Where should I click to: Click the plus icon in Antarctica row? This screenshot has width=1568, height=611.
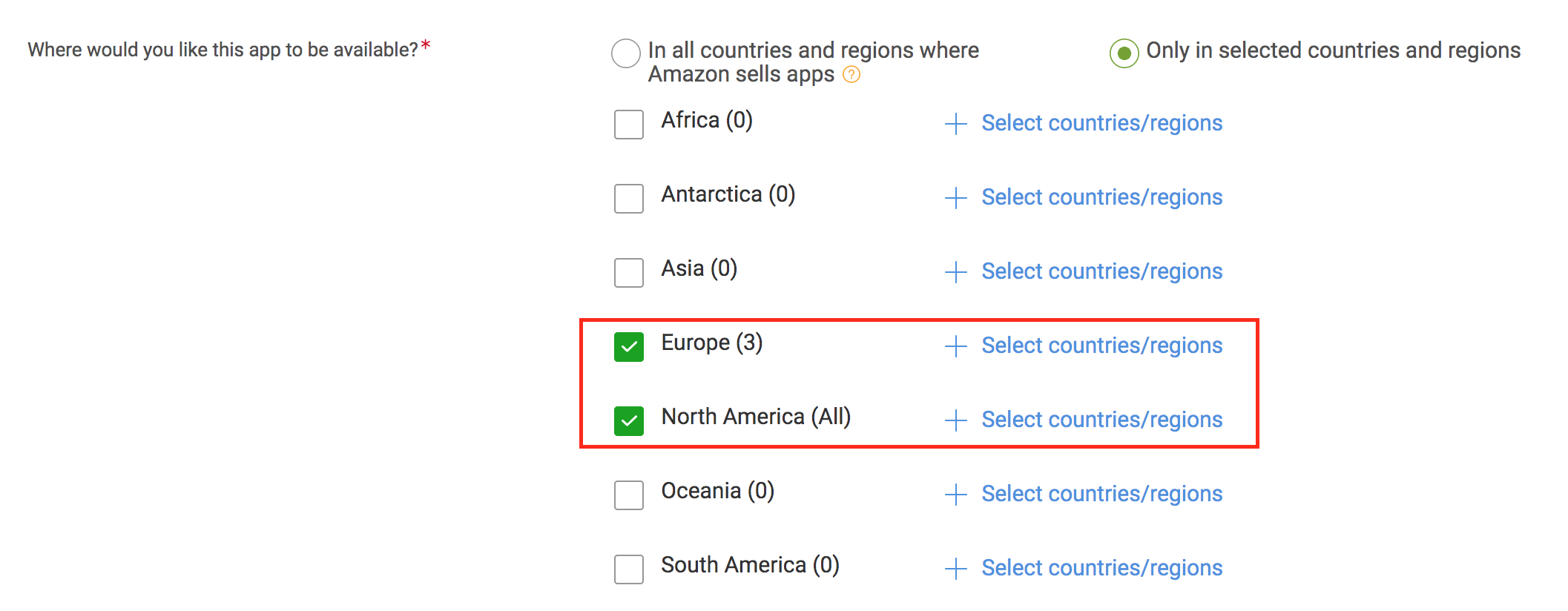956,198
